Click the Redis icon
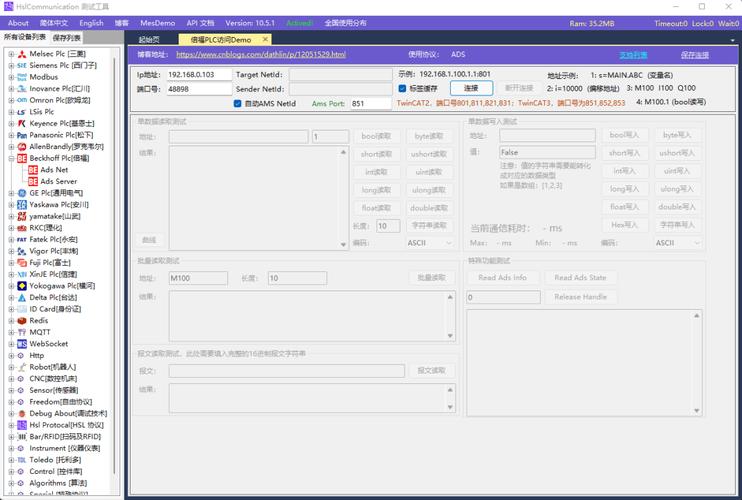This screenshot has height=500, width=742. 22,321
